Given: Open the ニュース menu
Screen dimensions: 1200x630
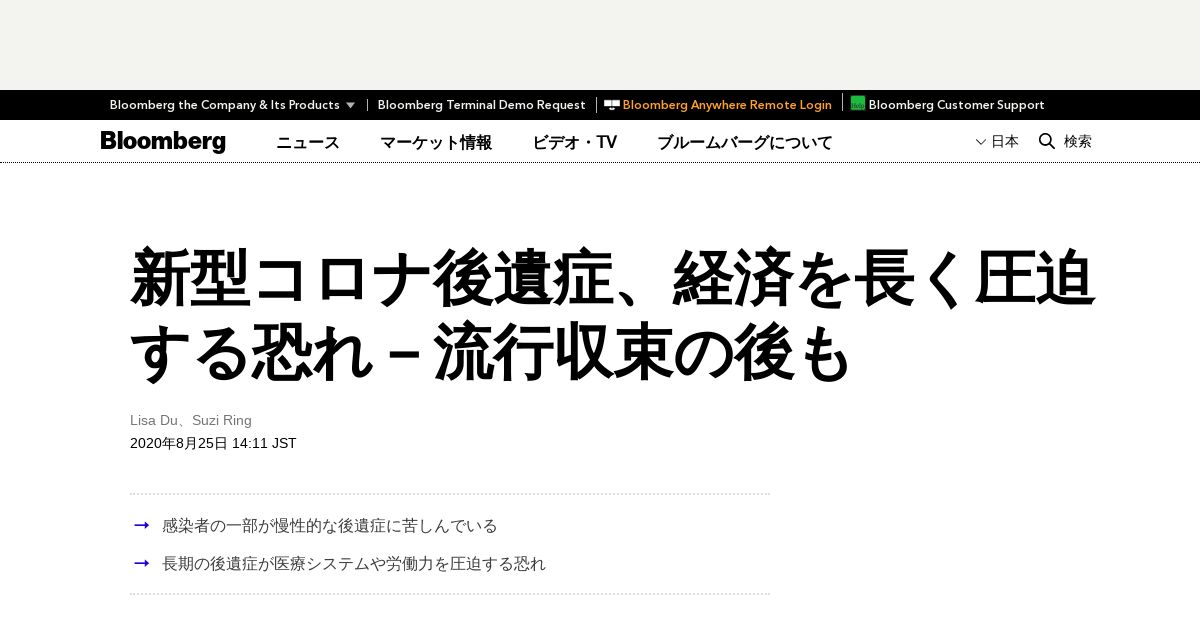Looking at the screenshot, I should [308, 142].
